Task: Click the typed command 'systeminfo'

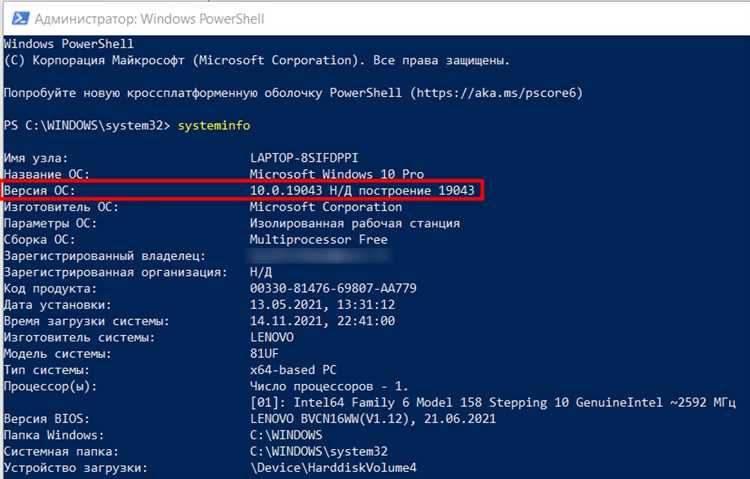Action: 214,126
